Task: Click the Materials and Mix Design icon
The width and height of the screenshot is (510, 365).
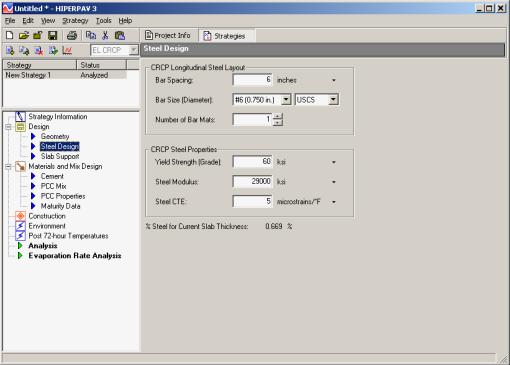Action: (20, 166)
